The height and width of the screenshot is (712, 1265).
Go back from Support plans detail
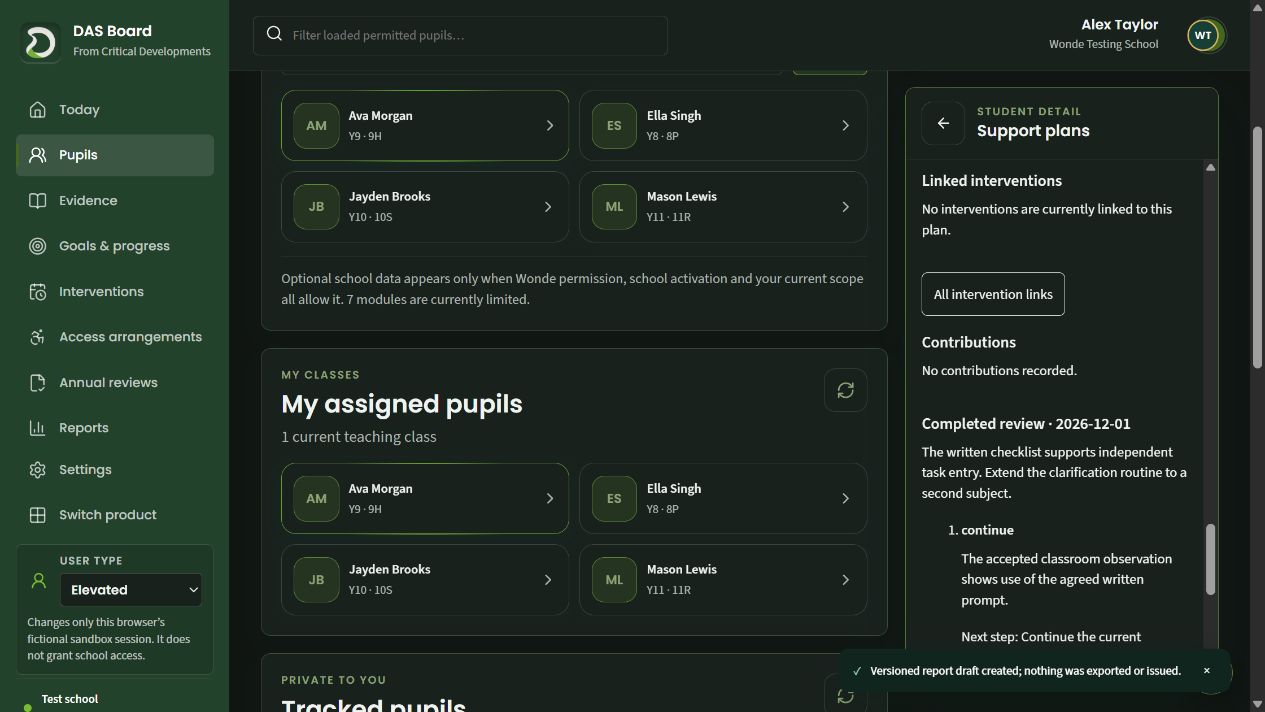(x=943, y=123)
